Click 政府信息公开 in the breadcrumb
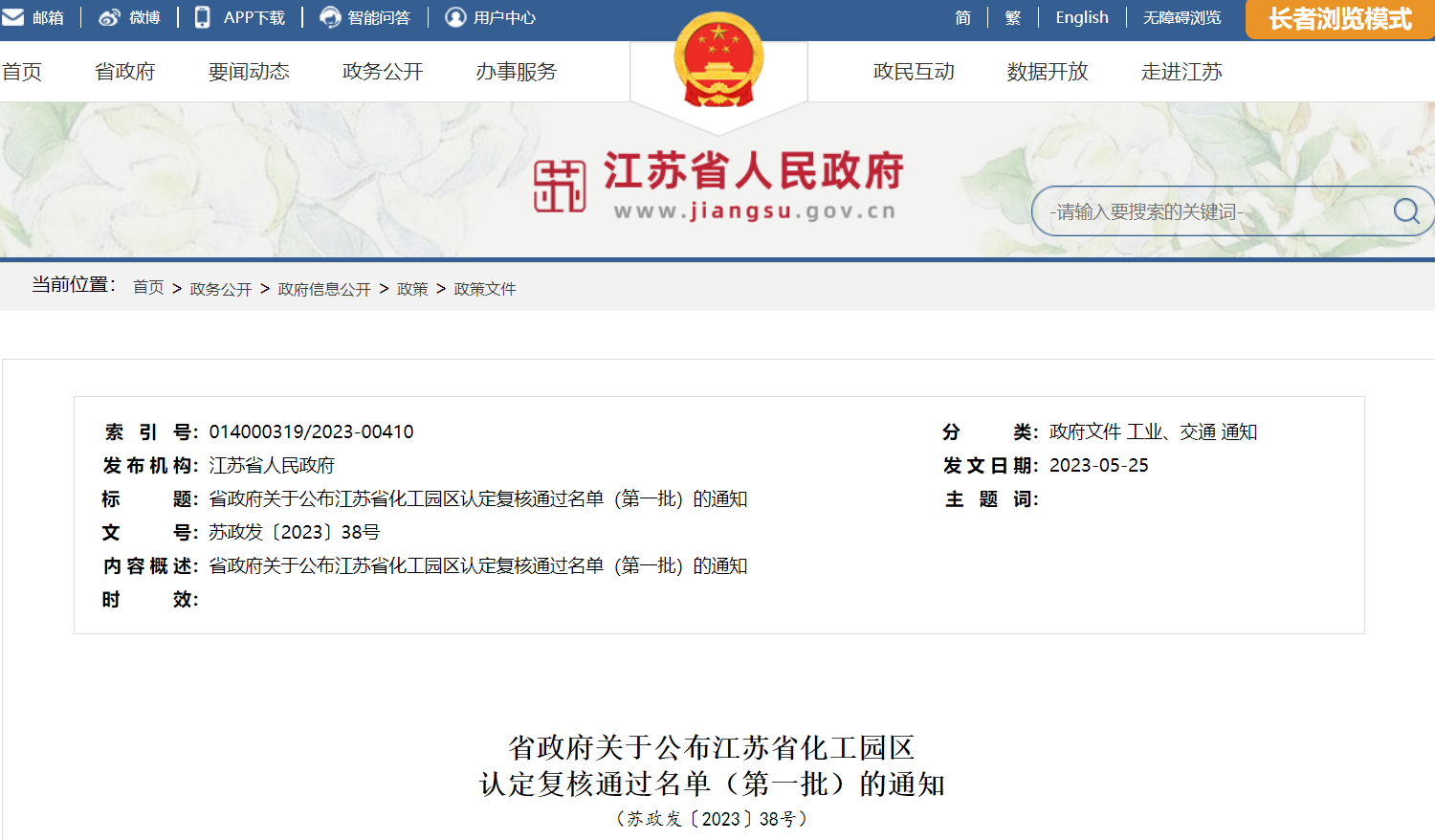 click(324, 289)
